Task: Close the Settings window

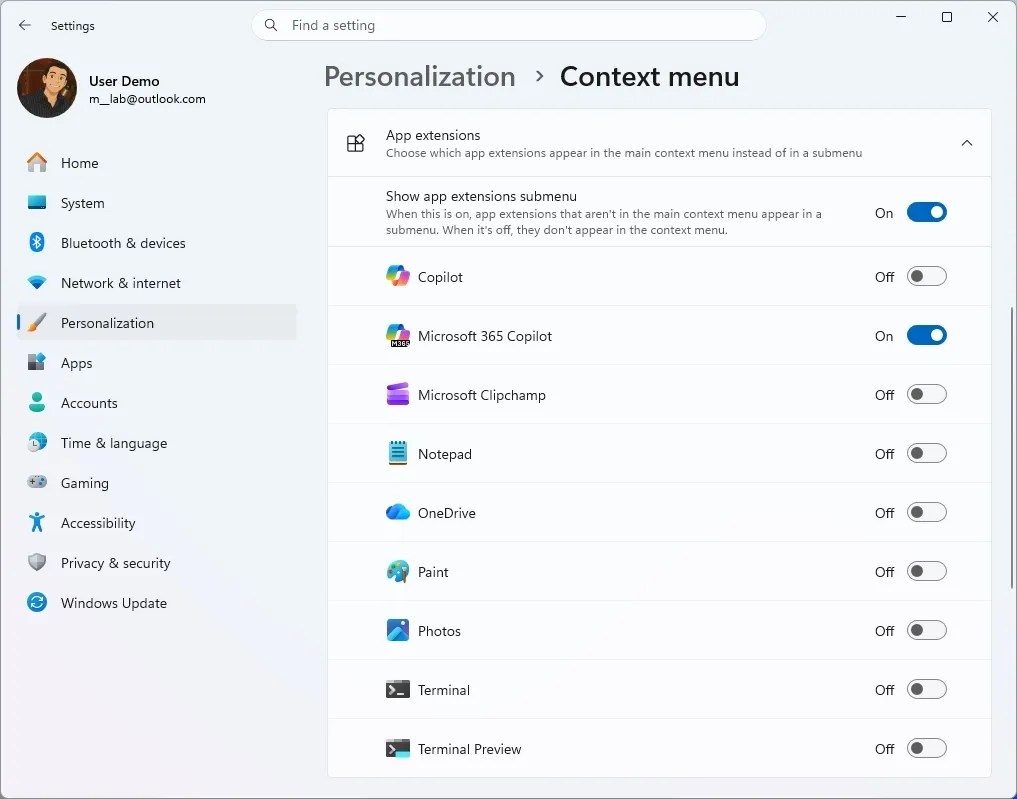Action: [x=992, y=17]
